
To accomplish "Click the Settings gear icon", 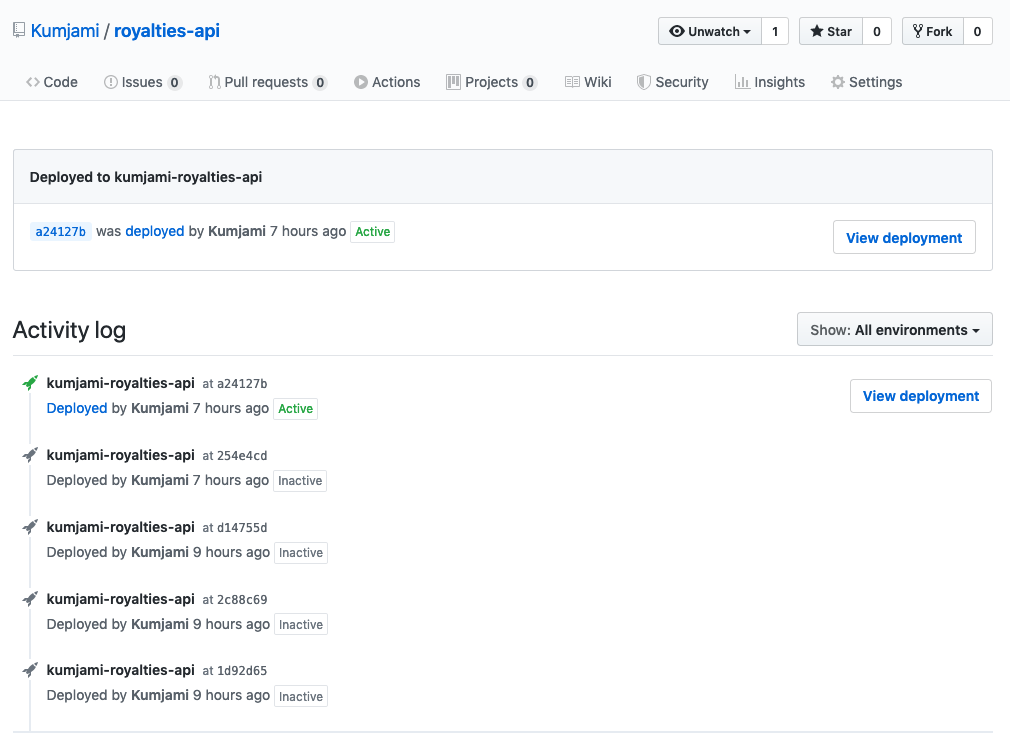I will pos(837,81).
